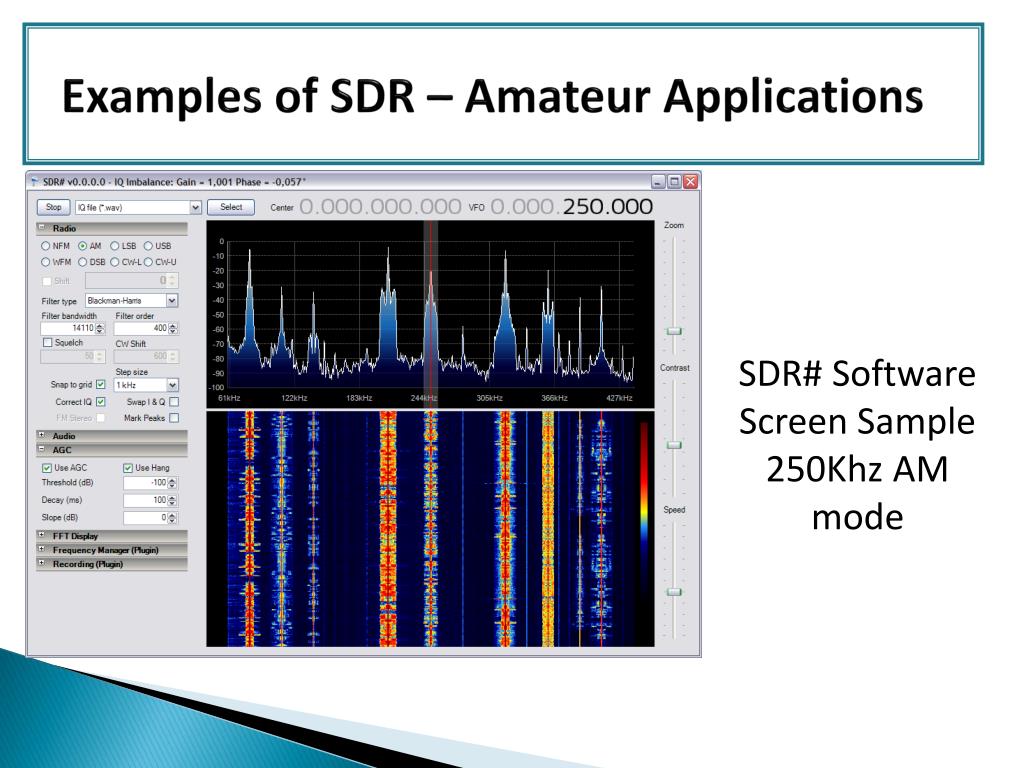Click the 244kHz frequency axis label
This screenshot has width=1024, height=768.
click(x=423, y=398)
